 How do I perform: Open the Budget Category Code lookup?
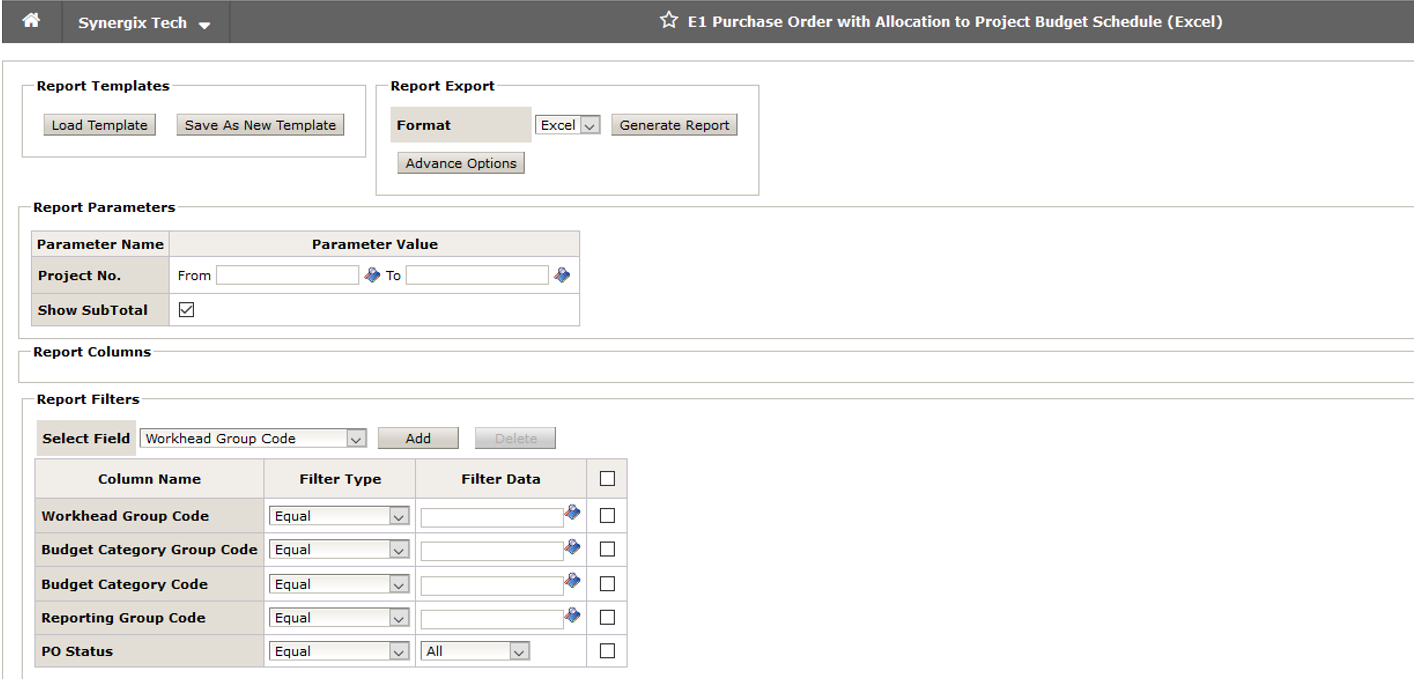pos(572,581)
